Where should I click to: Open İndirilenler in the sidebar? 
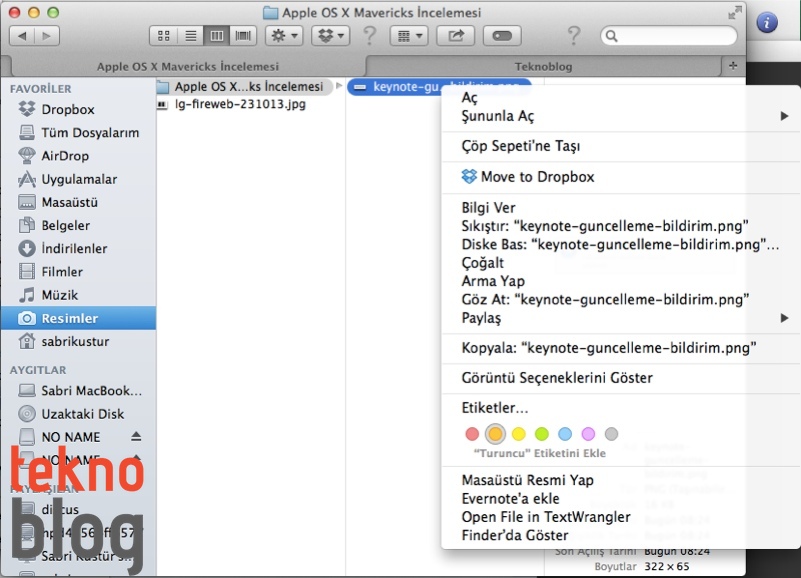click(79, 248)
